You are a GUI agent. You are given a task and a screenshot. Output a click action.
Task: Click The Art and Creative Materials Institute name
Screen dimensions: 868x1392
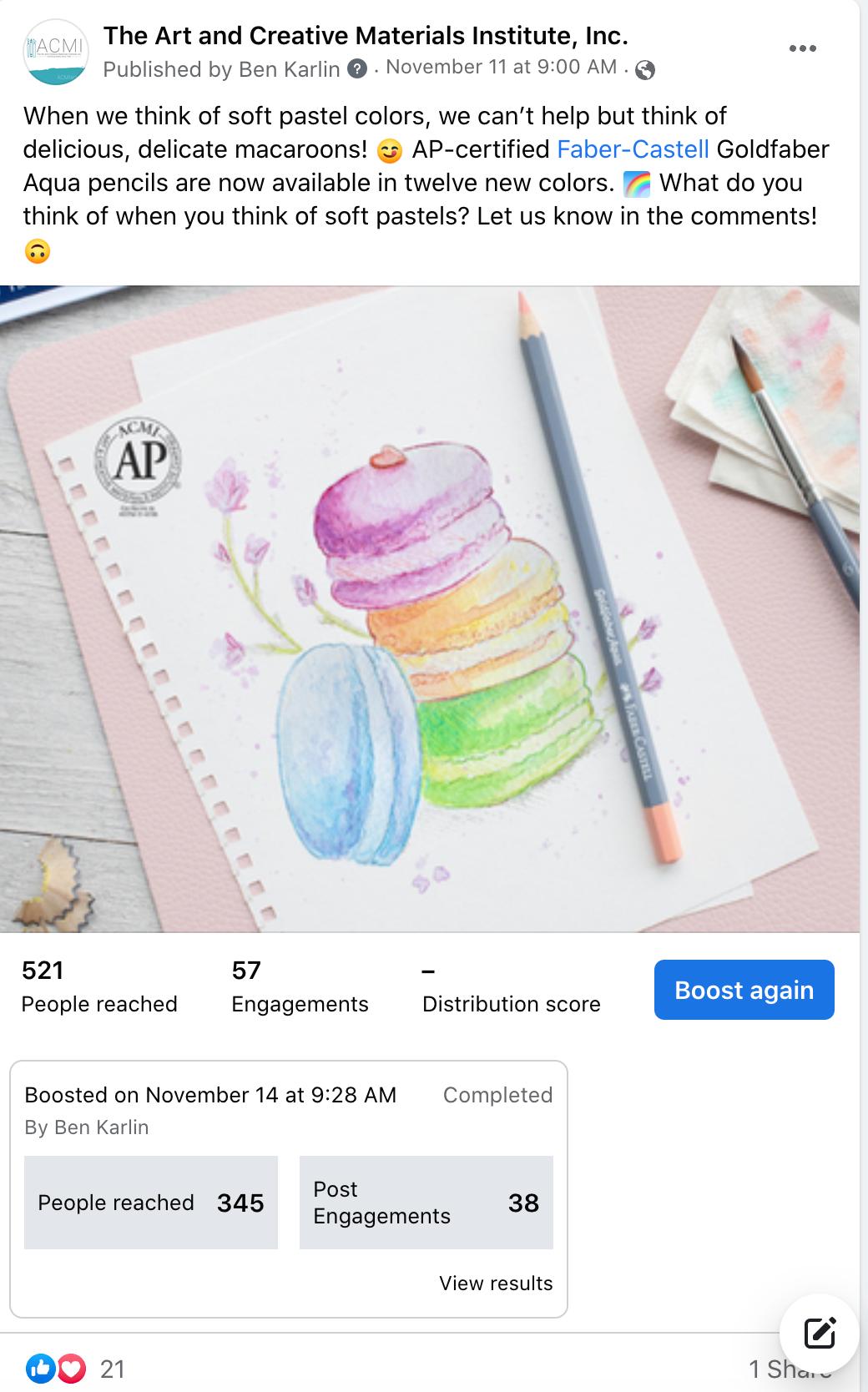[366, 36]
